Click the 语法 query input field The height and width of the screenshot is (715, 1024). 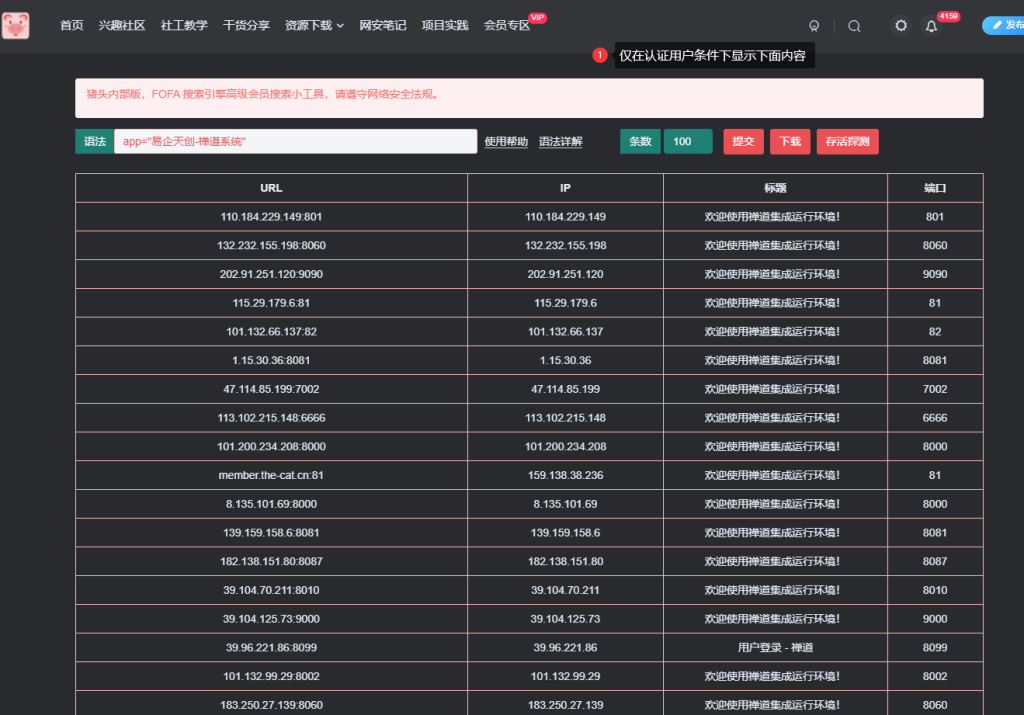[296, 141]
